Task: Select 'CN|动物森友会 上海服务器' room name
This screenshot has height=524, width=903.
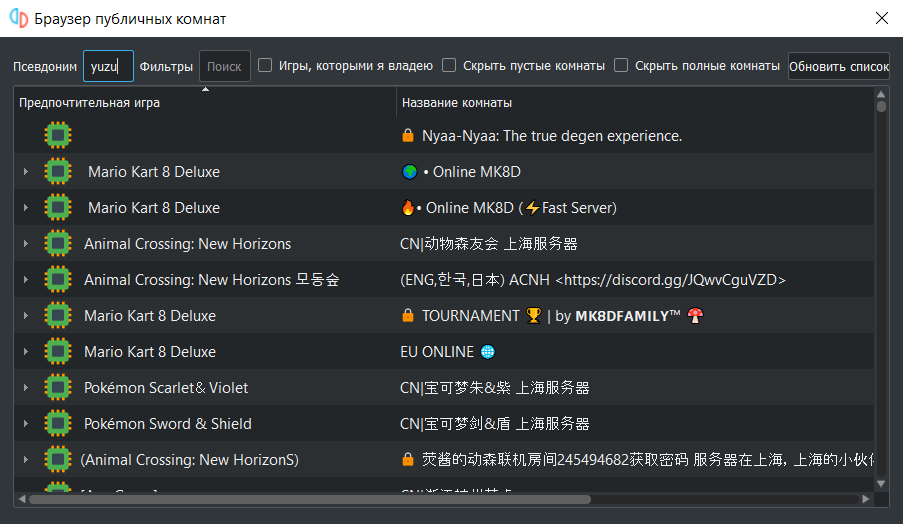Action: click(x=488, y=244)
